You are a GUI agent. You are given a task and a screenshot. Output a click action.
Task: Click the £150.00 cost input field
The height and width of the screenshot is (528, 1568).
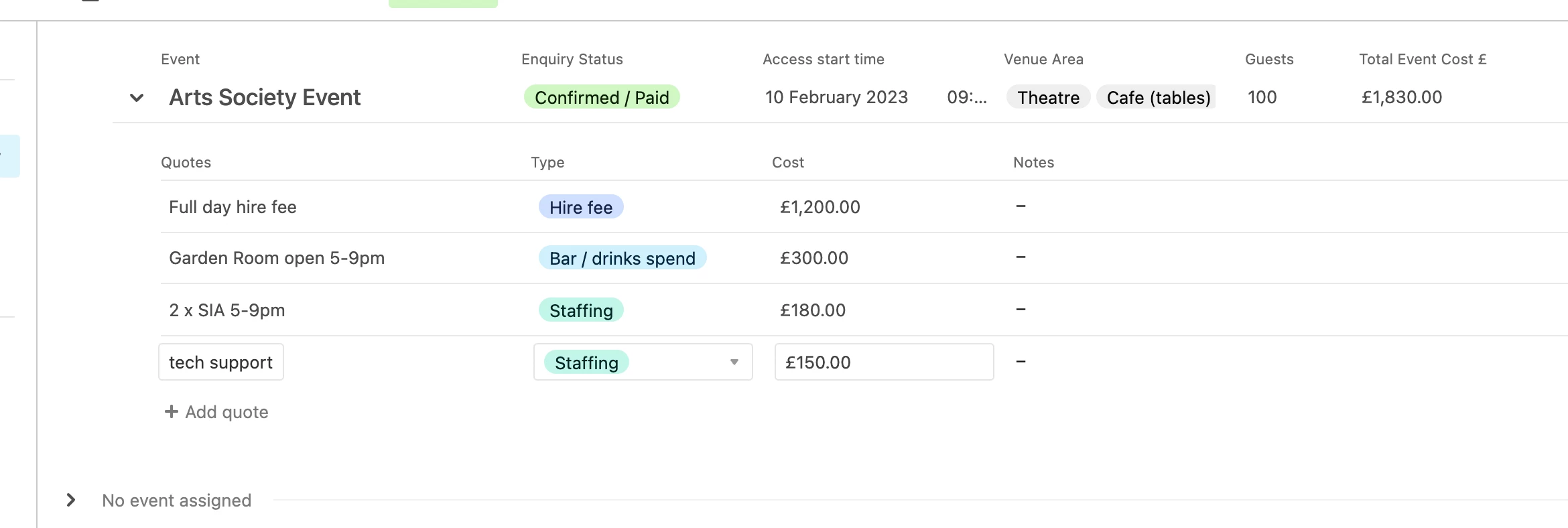(x=883, y=362)
